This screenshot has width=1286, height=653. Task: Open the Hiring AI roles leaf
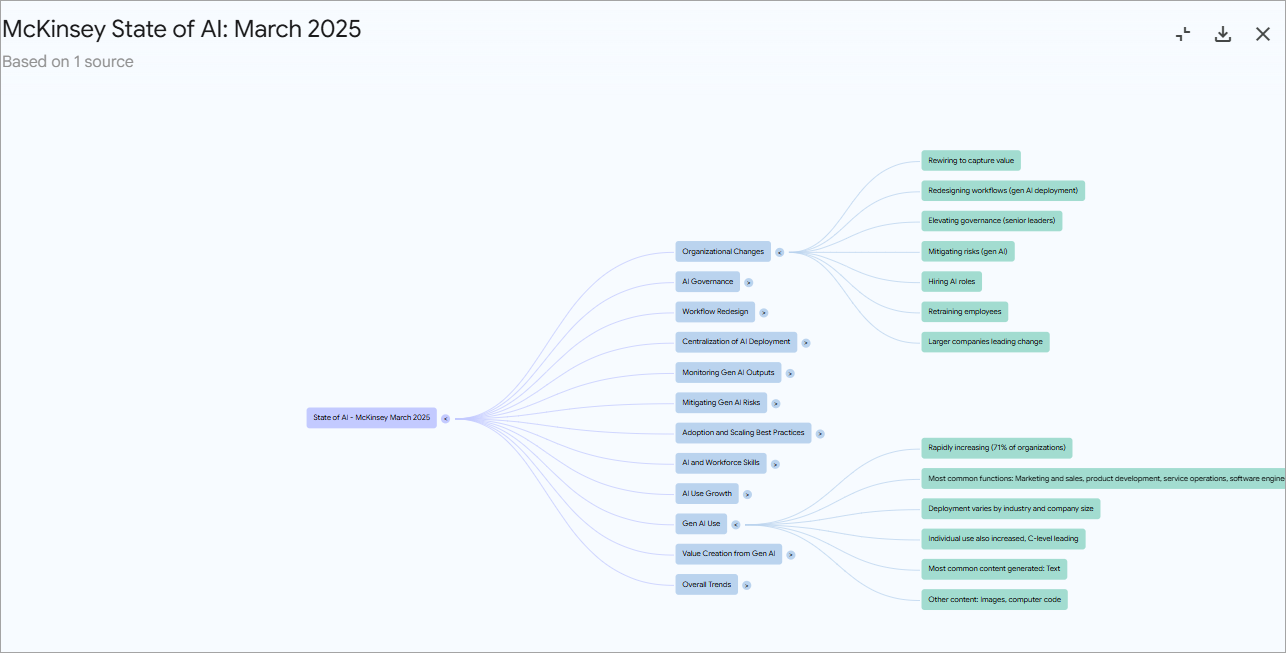[x=952, y=282]
